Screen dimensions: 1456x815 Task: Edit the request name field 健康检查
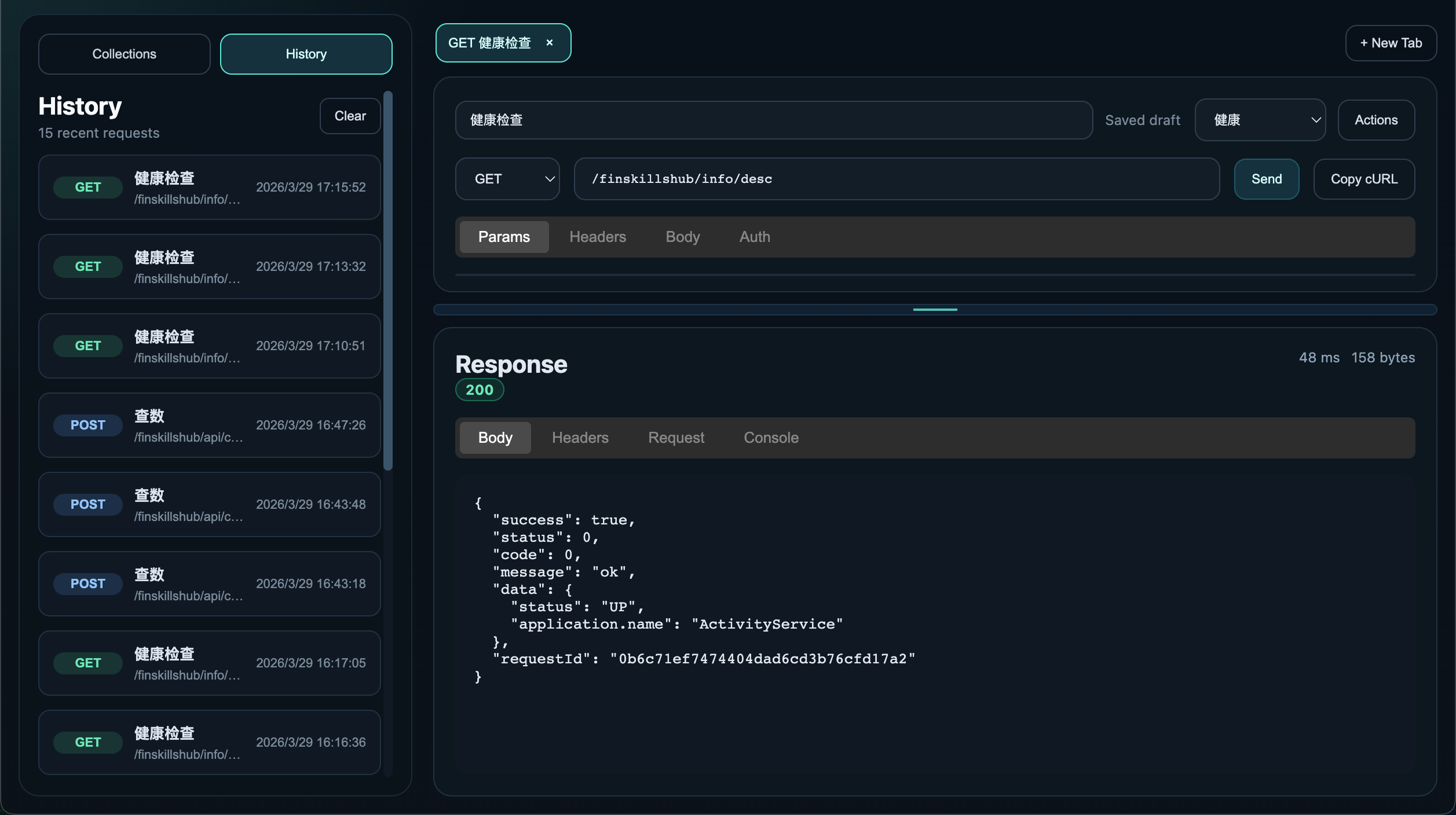click(x=774, y=120)
